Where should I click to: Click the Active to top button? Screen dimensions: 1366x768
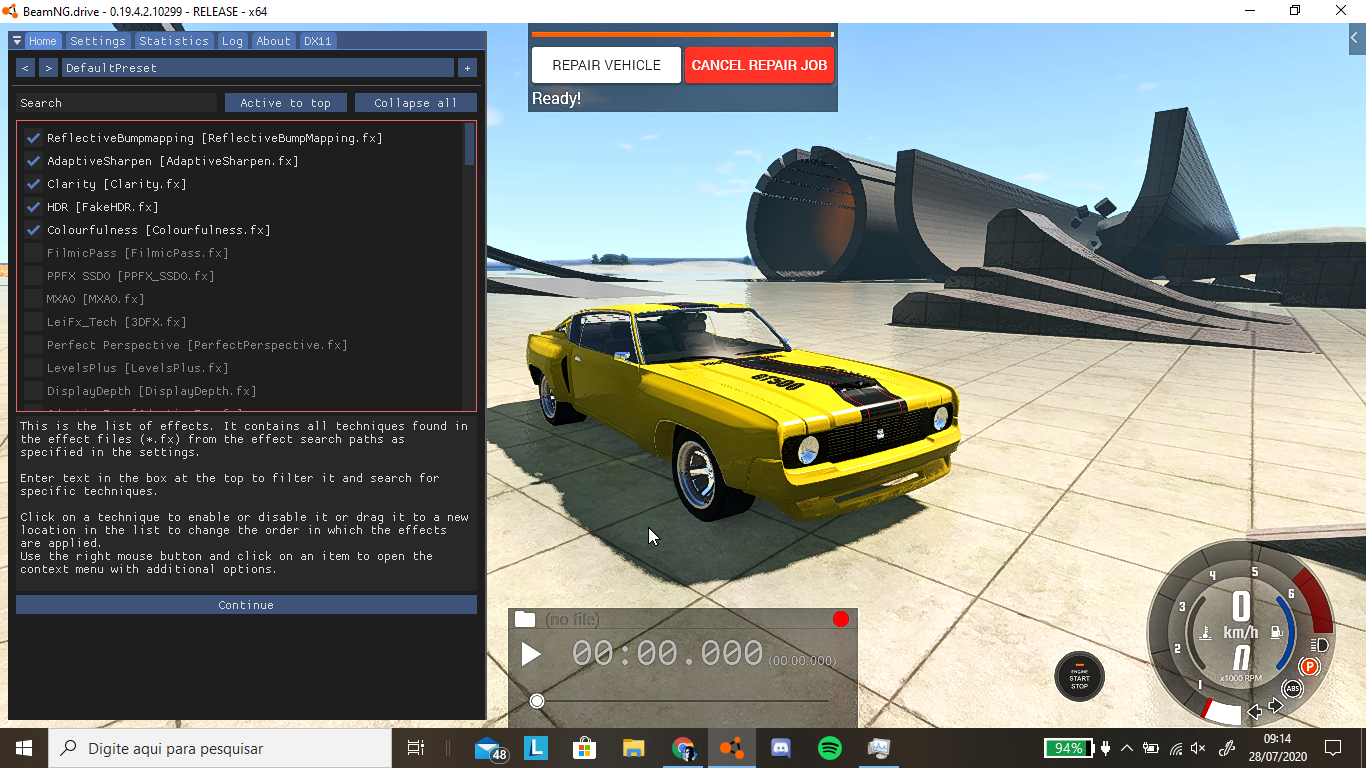click(x=286, y=103)
